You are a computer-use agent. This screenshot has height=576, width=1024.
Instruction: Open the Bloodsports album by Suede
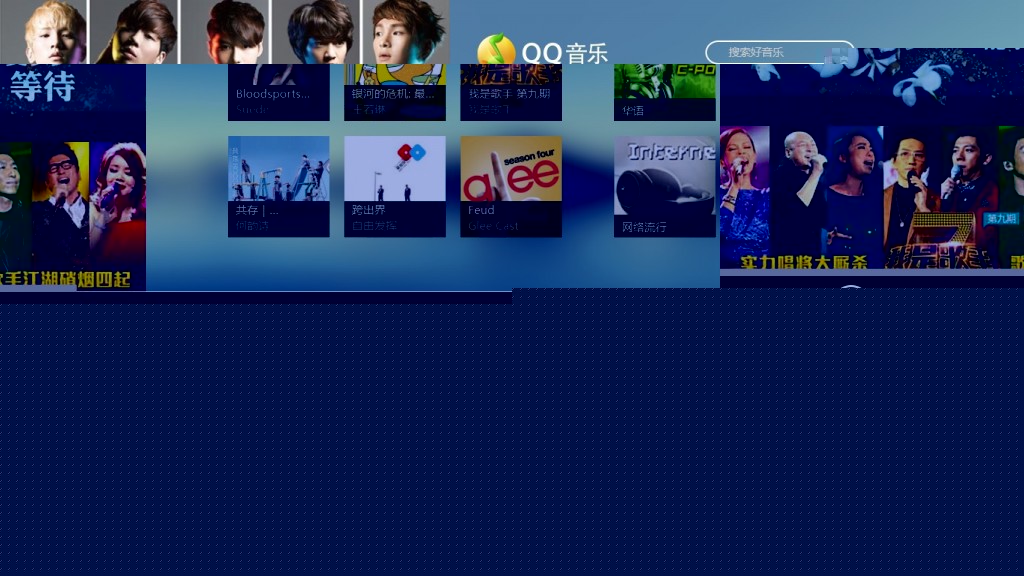[278, 90]
